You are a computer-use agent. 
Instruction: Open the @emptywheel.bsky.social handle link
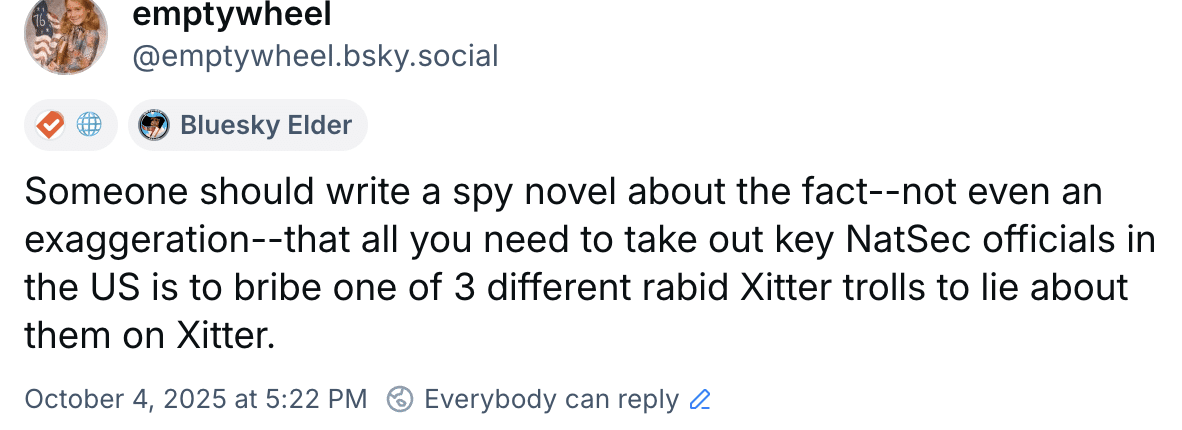[315, 56]
